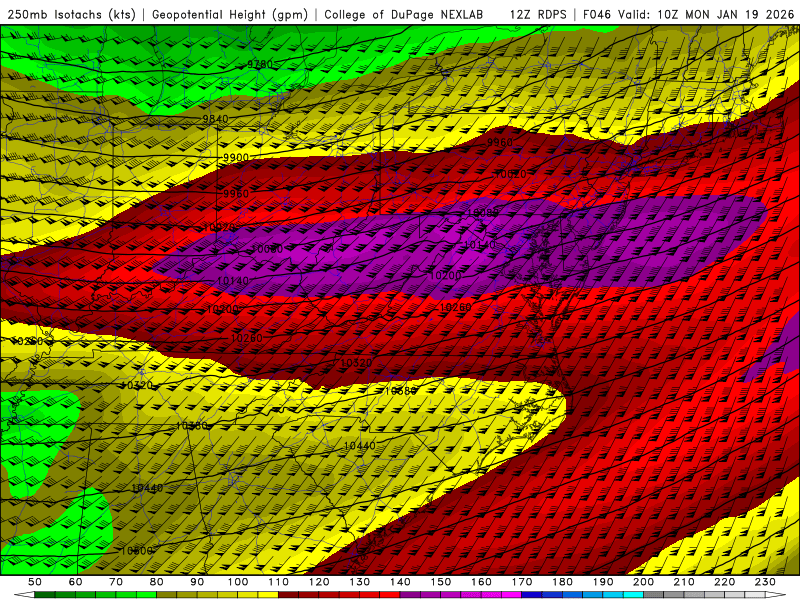Click the 80 value on the color scale
The image size is (800, 600).
pos(157,582)
